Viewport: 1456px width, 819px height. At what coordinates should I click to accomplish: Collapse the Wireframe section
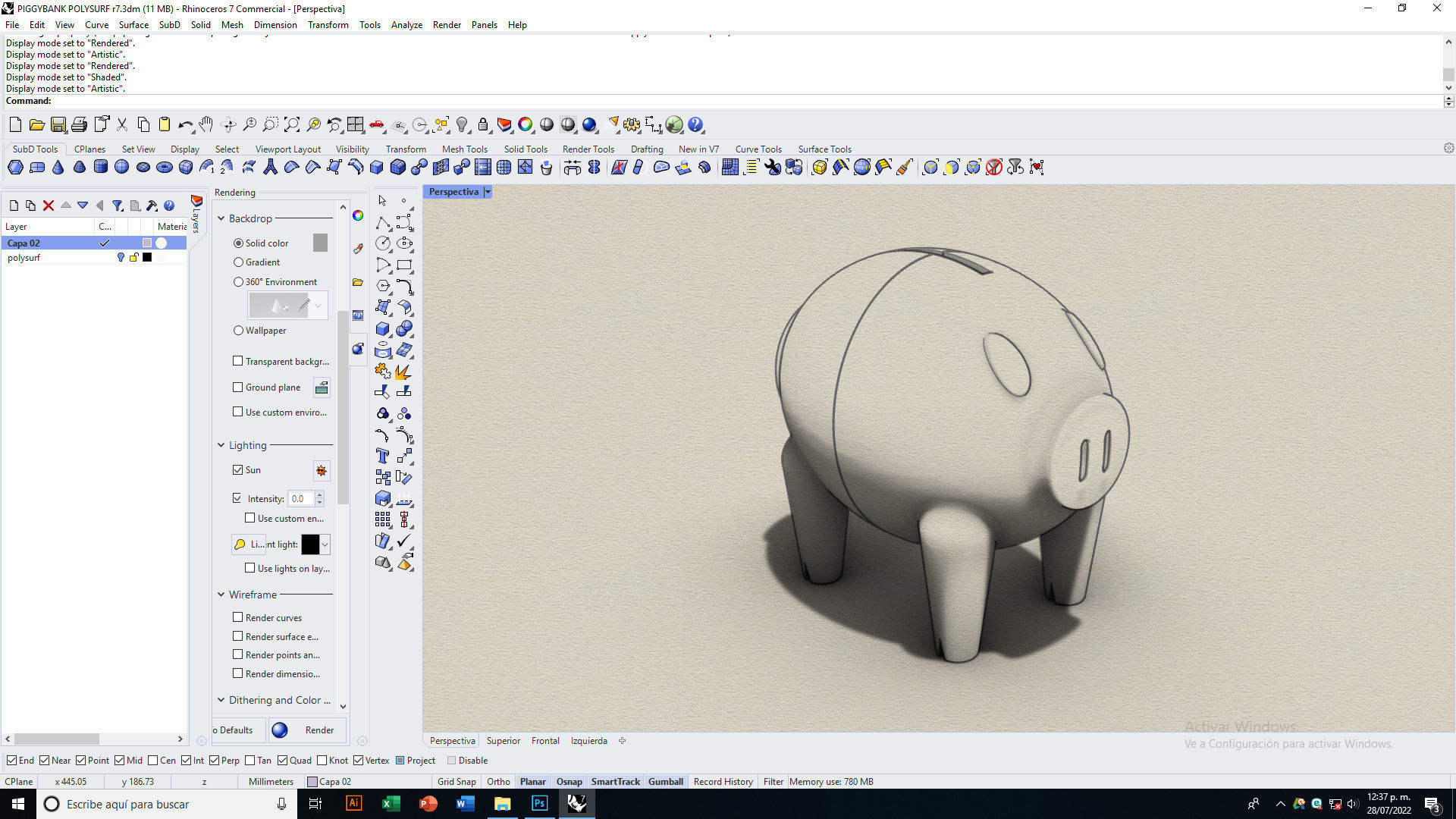click(x=221, y=595)
